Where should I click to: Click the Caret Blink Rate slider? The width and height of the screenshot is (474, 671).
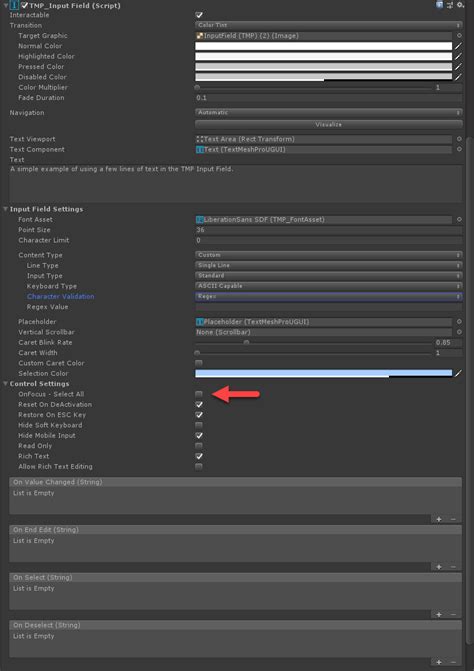point(313,342)
